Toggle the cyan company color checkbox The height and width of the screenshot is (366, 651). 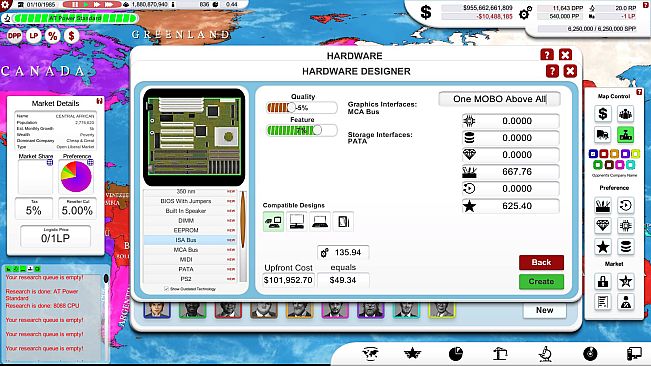point(630,165)
